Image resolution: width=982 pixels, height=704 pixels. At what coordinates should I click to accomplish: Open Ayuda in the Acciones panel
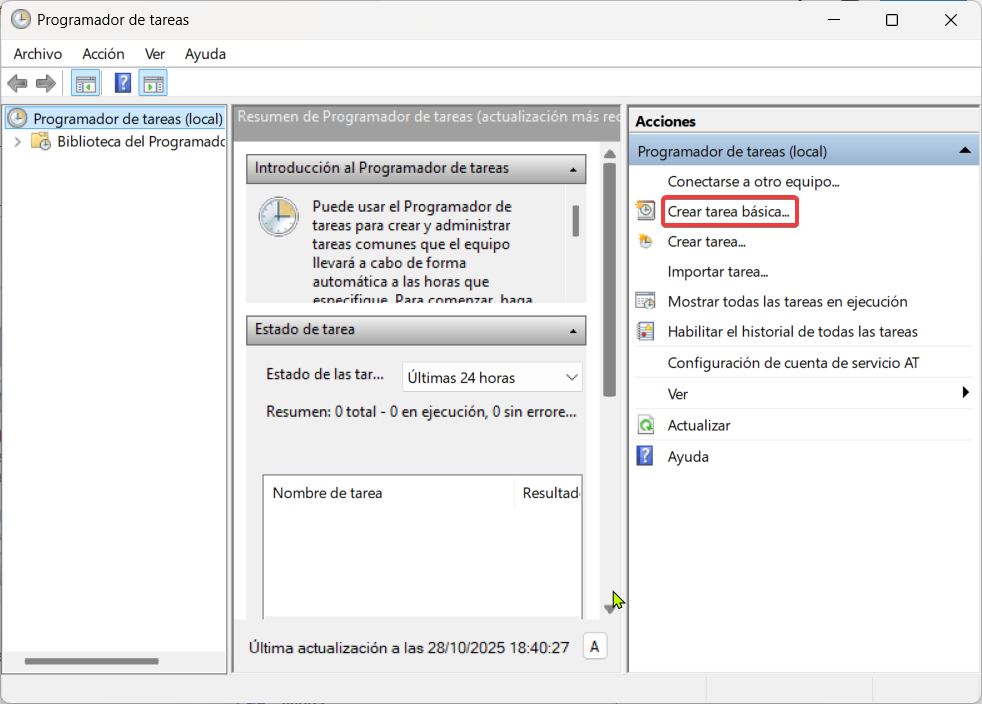[687, 457]
